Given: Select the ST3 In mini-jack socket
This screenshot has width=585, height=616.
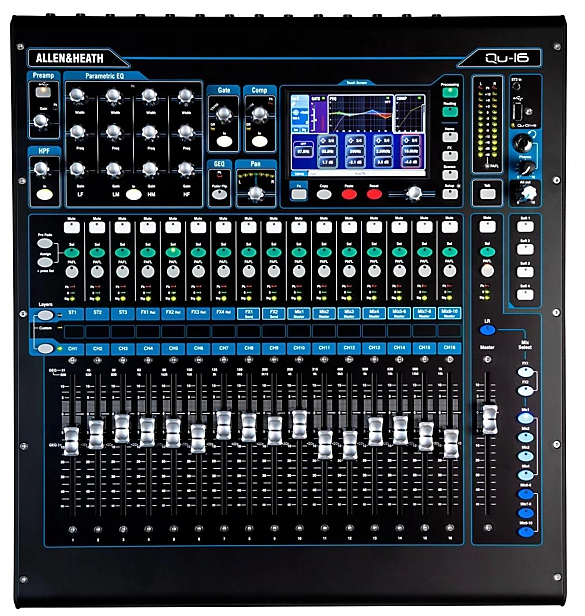Looking at the screenshot, I should [x=515, y=86].
